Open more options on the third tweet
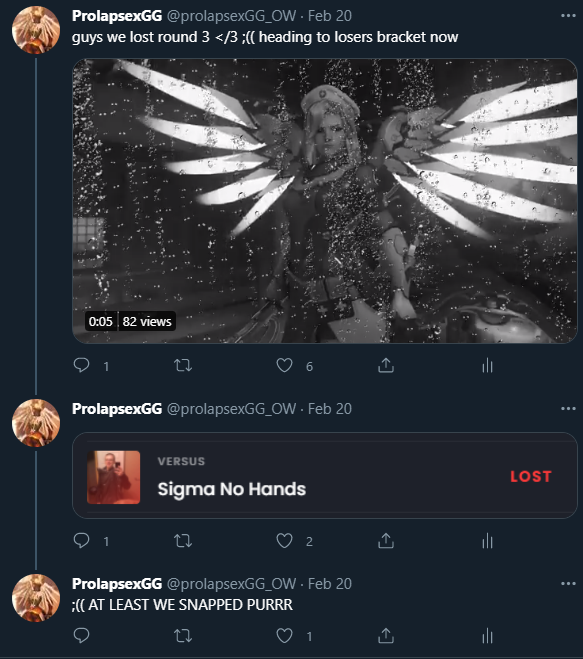Viewport: 583px width, 659px height. 568,583
